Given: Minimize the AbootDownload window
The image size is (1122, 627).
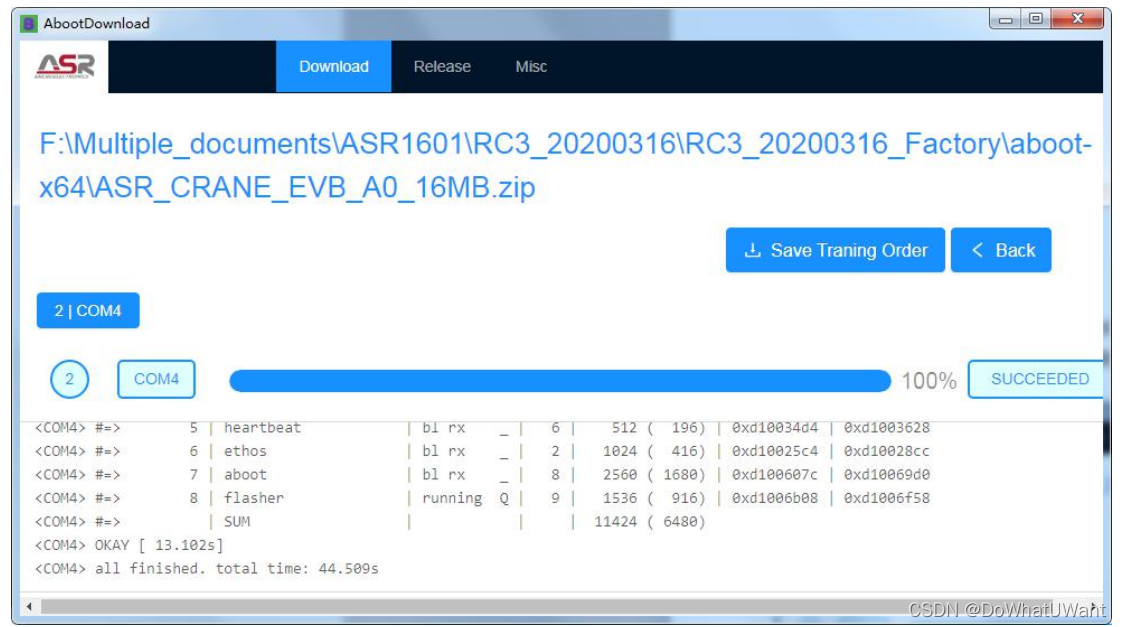Looking at the screenshot, I should (x=1005, y=19).
